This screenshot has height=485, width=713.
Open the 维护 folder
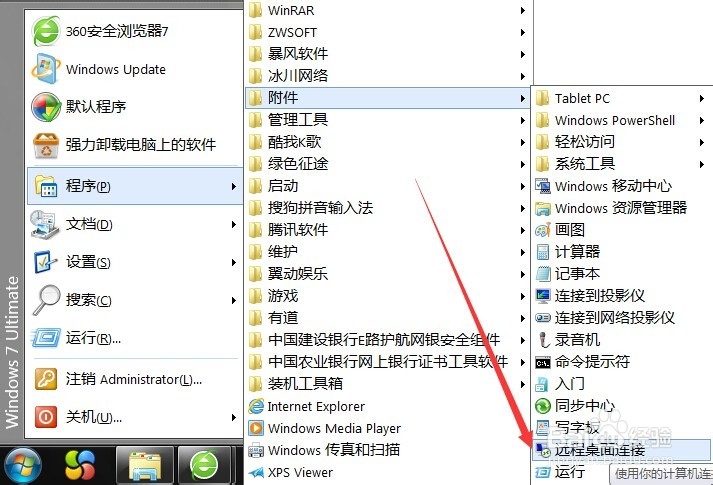[387, 252]
